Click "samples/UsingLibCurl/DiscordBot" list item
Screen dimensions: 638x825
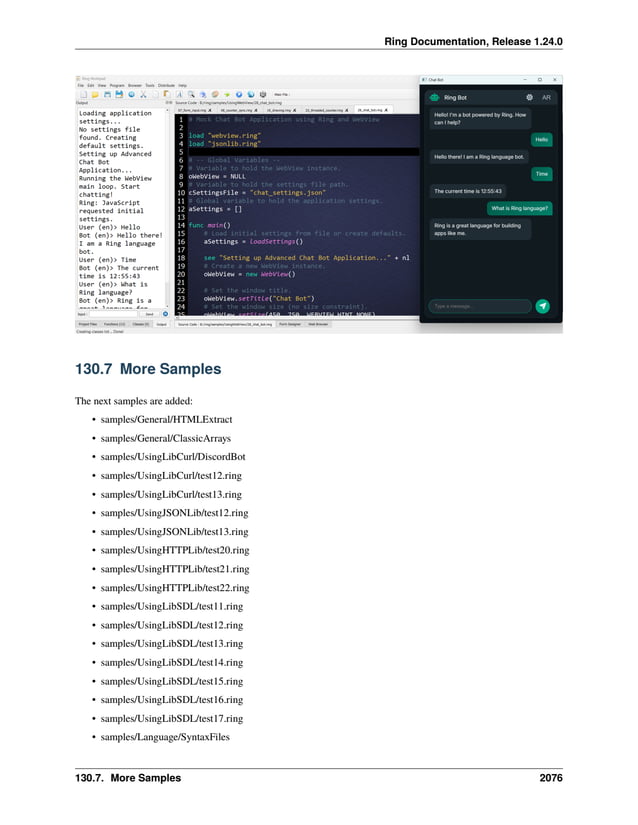(x=173, y=457)
